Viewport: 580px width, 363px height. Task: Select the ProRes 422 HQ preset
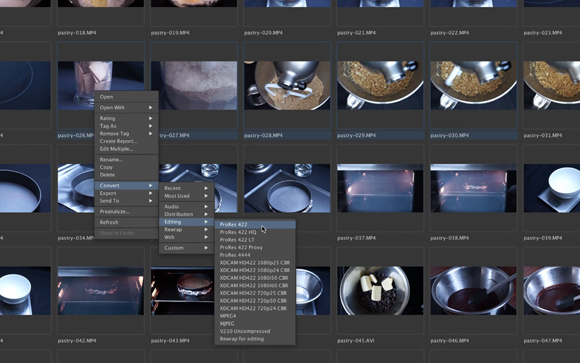pyautogui.click(x=255, y=232)
